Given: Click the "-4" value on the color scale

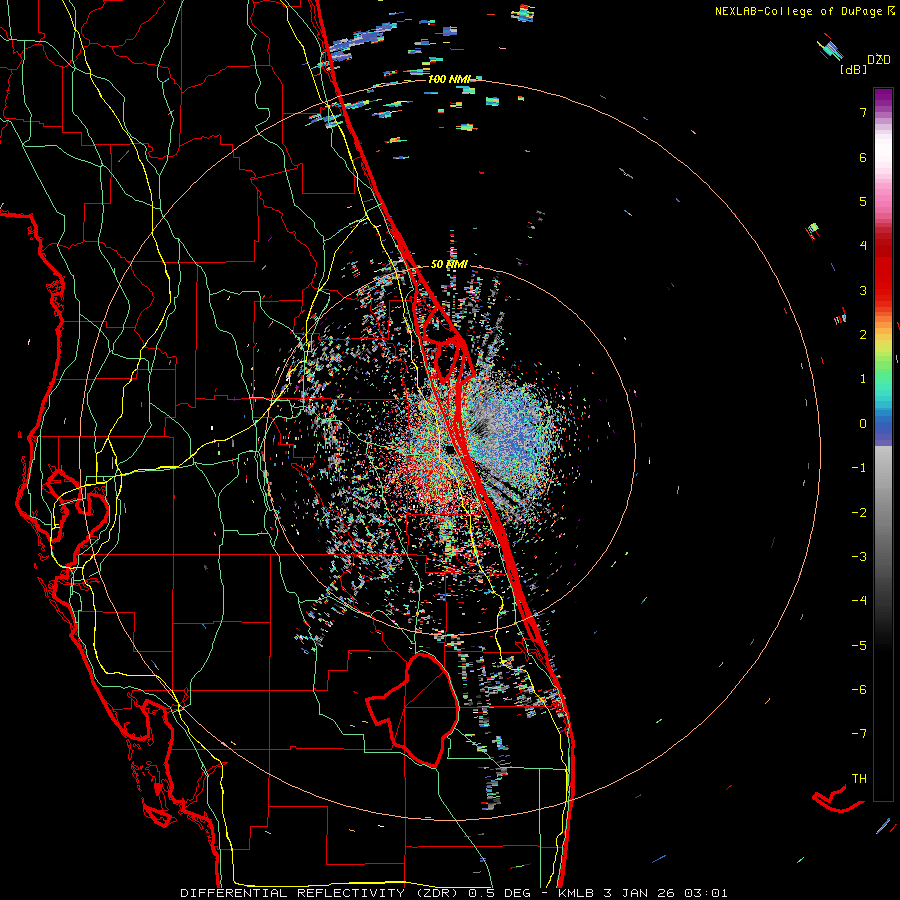Looking at the screenshot, I should pos(859,600).
